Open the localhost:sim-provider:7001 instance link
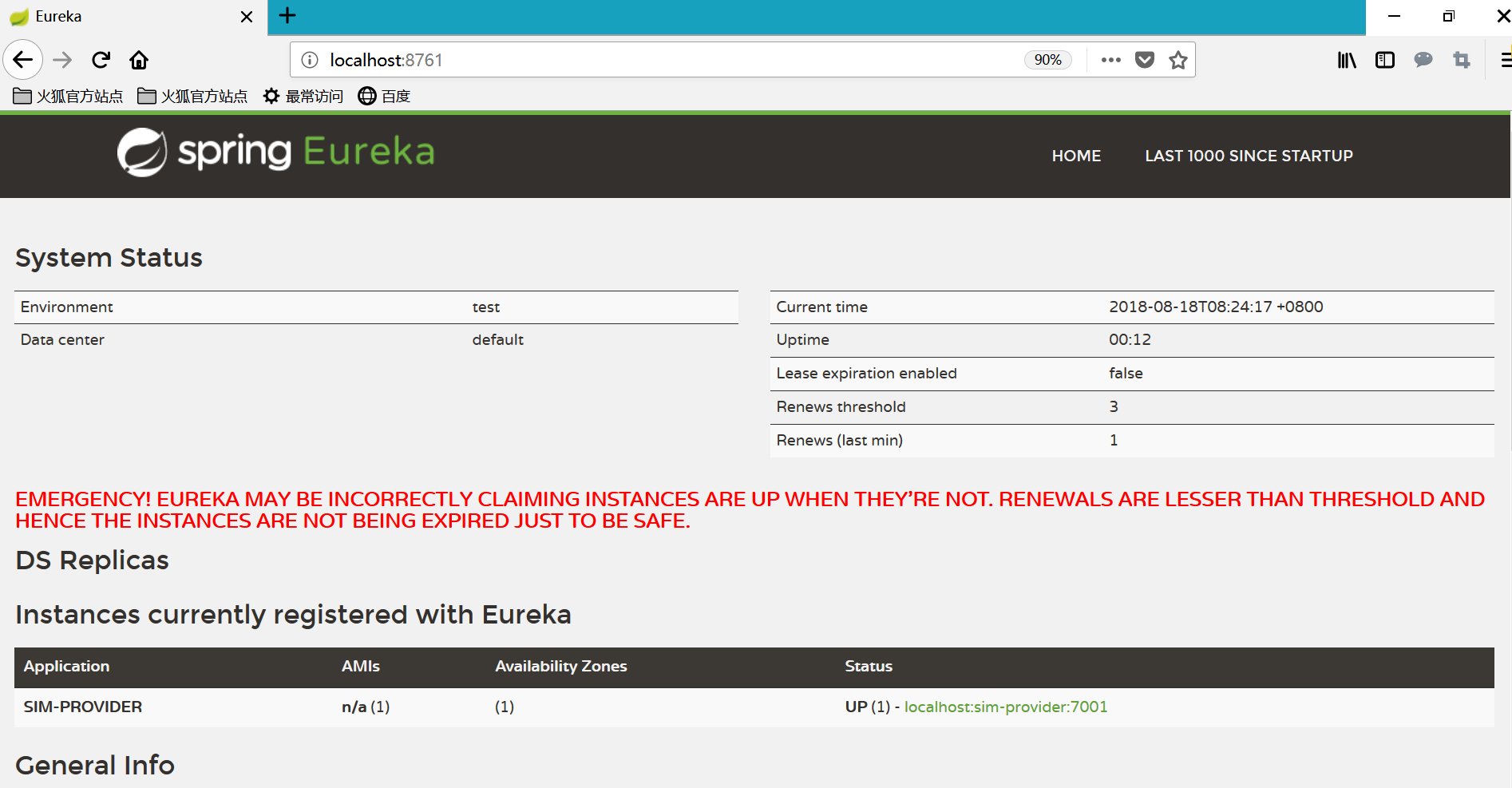Viewport: 1512px width, 788px height. pyautogui.click(x=1005, y=707)
